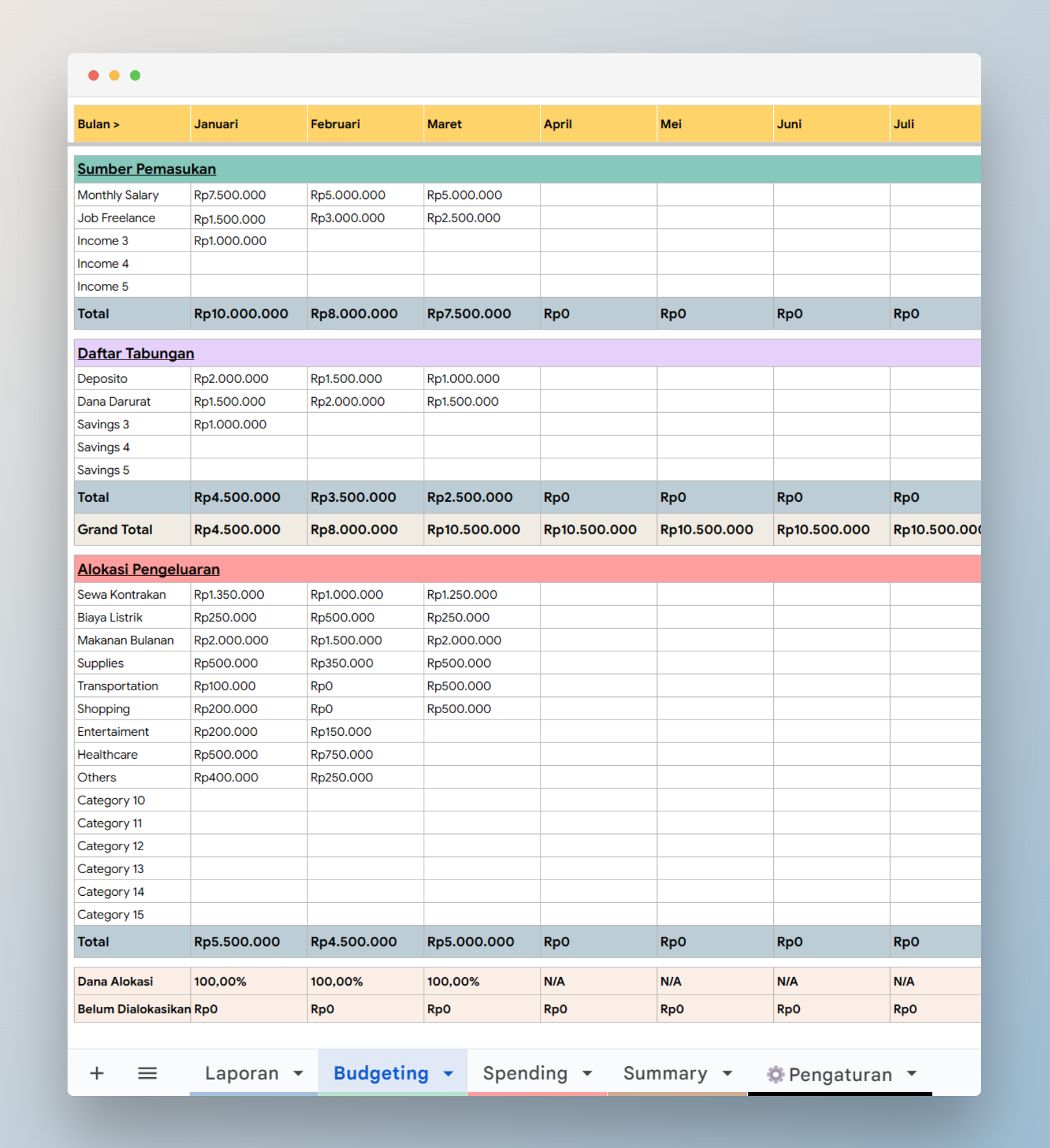Select the Grand Total row label
This screenshot has width=1050, height=1148.
(133, 530)
